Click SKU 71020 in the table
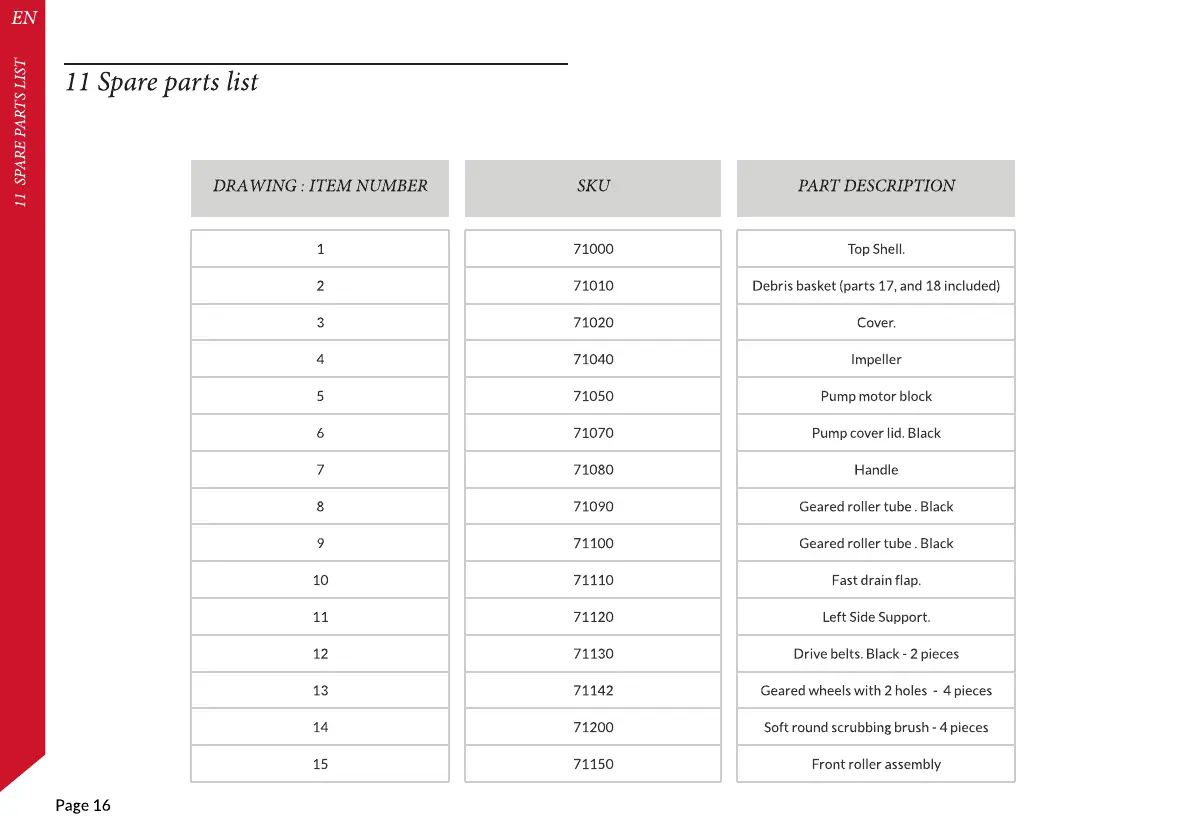The height and width of the screenshot is (838, 1190). tap(593, 323)
